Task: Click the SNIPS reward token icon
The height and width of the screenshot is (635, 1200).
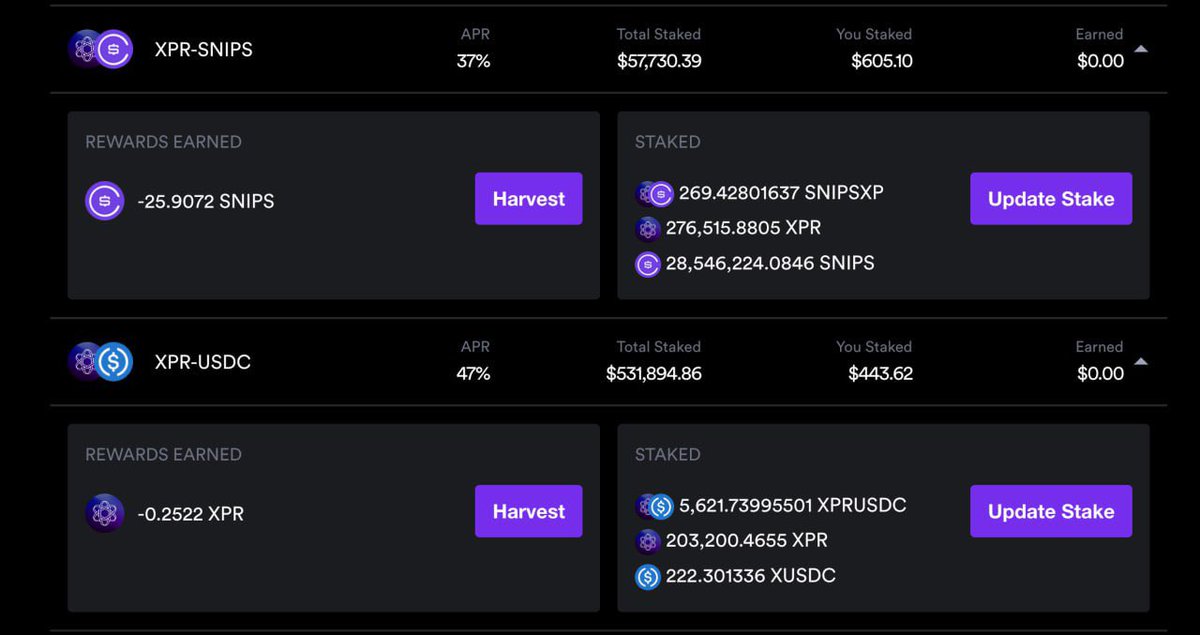Action: (x=105, y=201)
